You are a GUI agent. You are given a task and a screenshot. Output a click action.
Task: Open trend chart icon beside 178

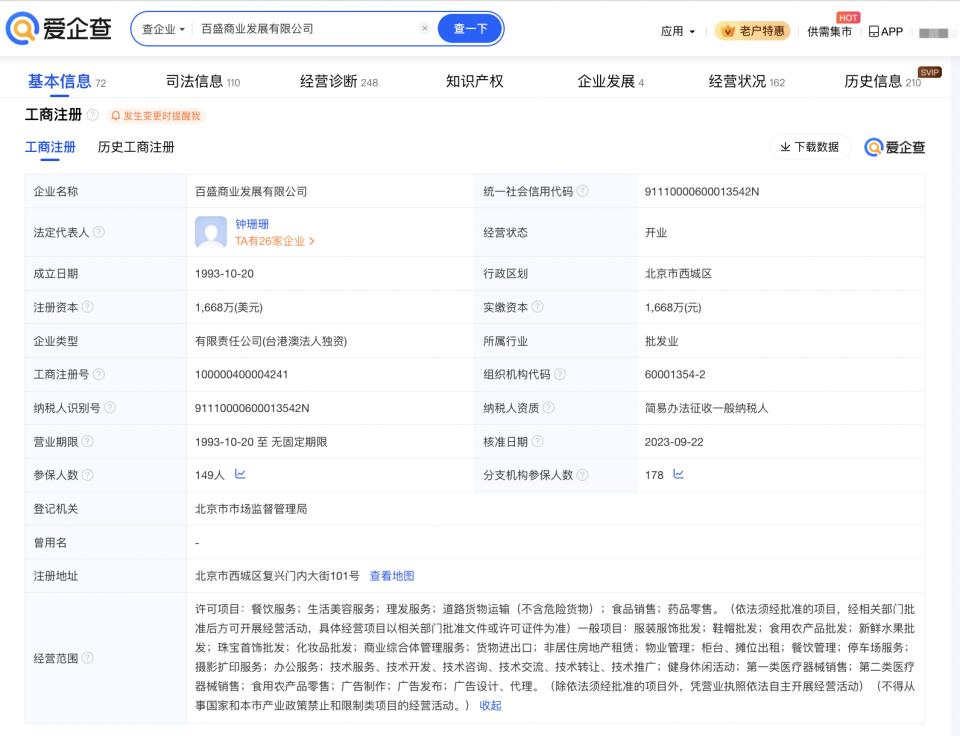(x=678, y=474)
